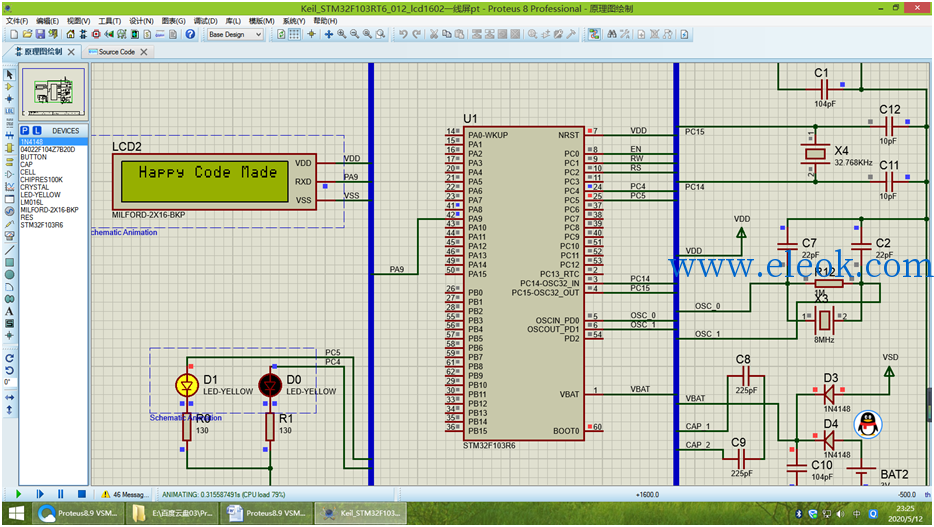Select the 2D Graphics Circle tool
934x527 pixels.
(10, 275)
